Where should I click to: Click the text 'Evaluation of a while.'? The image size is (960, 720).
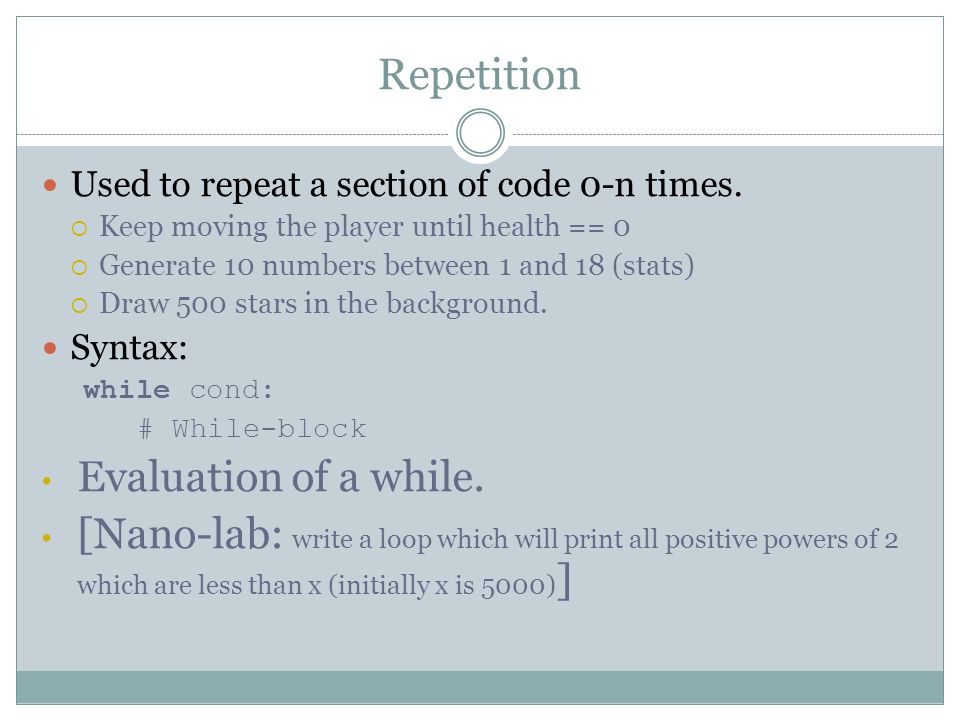click(281, 477)
